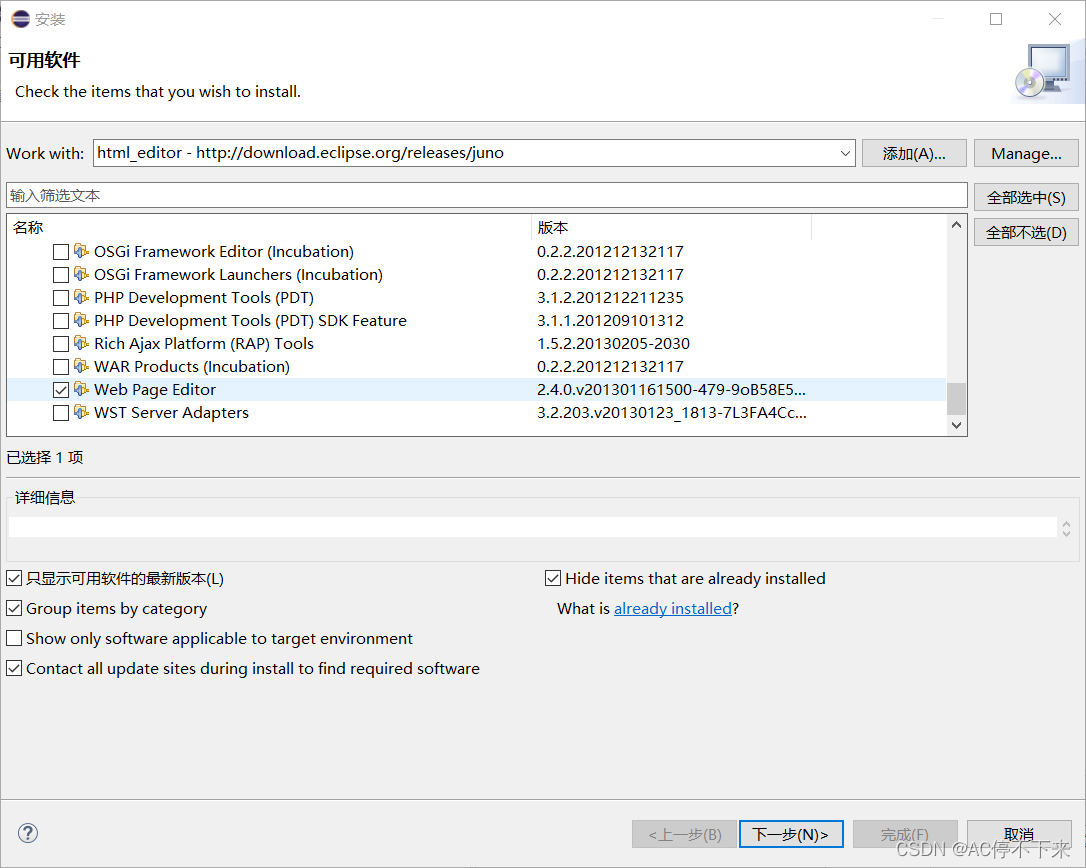Check the PDT SDK Feature checkbox
Screen dimensions: 1086x868
coord(61,321)
